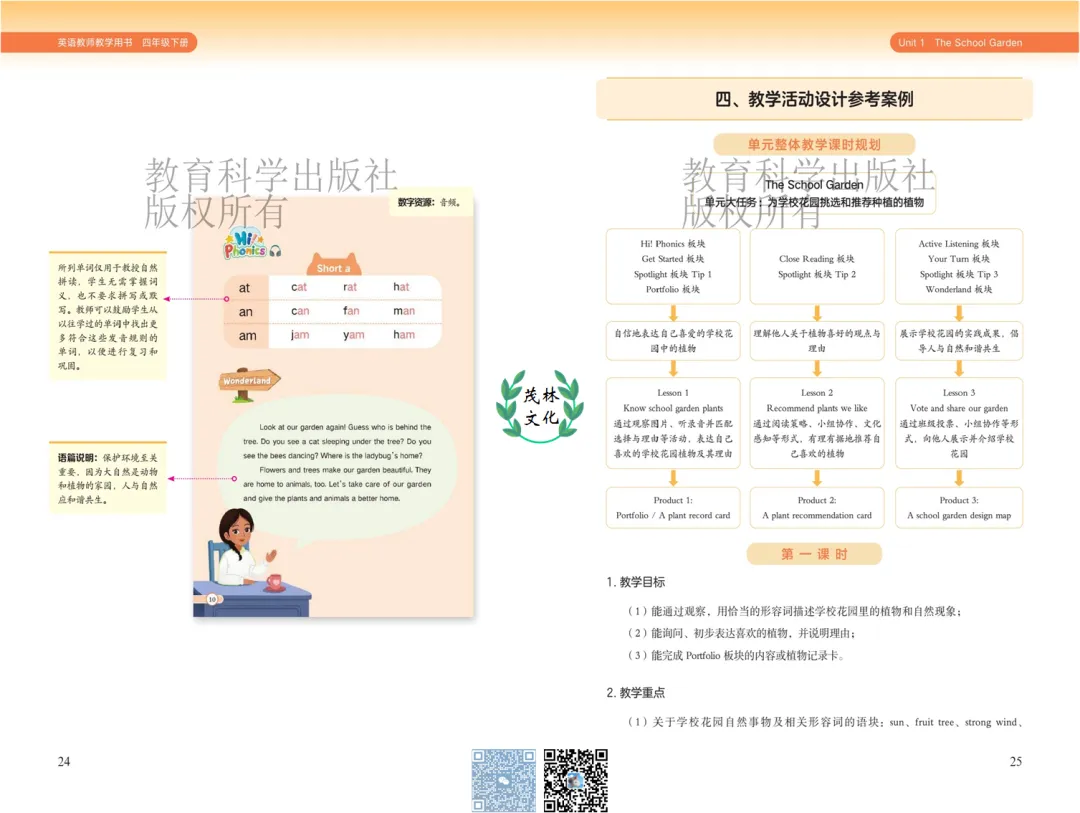The height and width of the screenshot is (813, 1080).
Task: Click the Hi! Phonics logo
Action: pos(245,244)
